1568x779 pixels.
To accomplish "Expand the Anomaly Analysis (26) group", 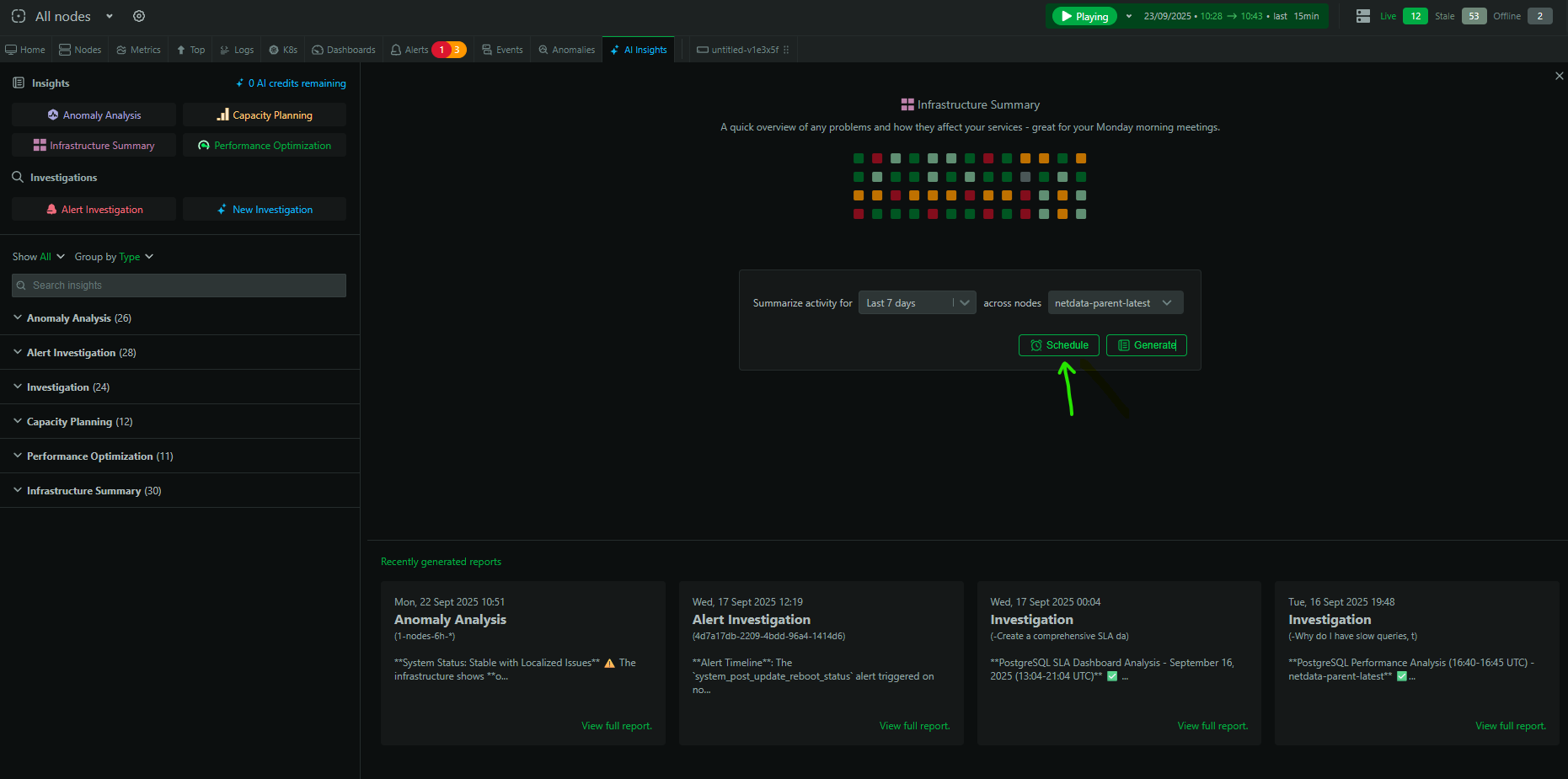I will 78,318.
